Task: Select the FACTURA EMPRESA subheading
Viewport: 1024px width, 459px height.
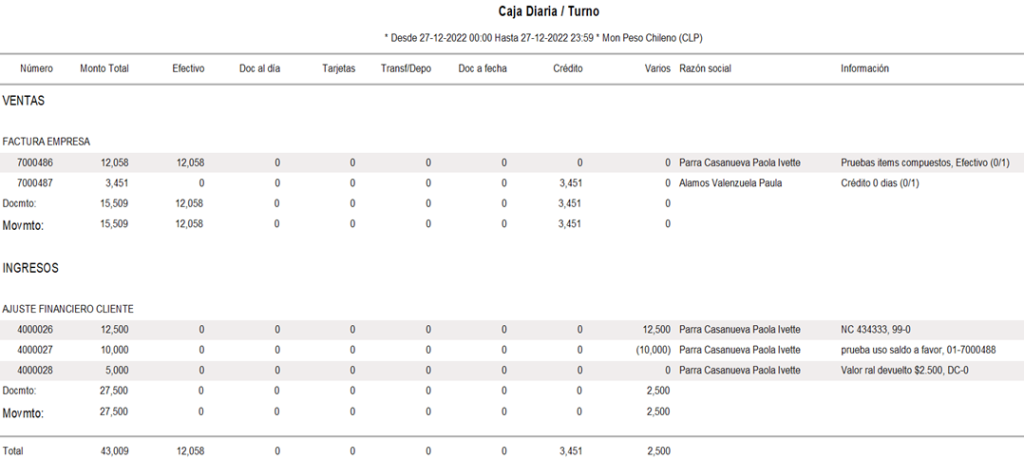Action: point(46,142)
